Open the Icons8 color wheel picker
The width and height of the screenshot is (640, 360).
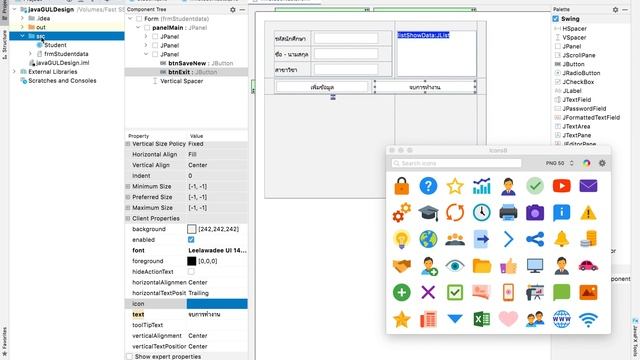(587, 163)
